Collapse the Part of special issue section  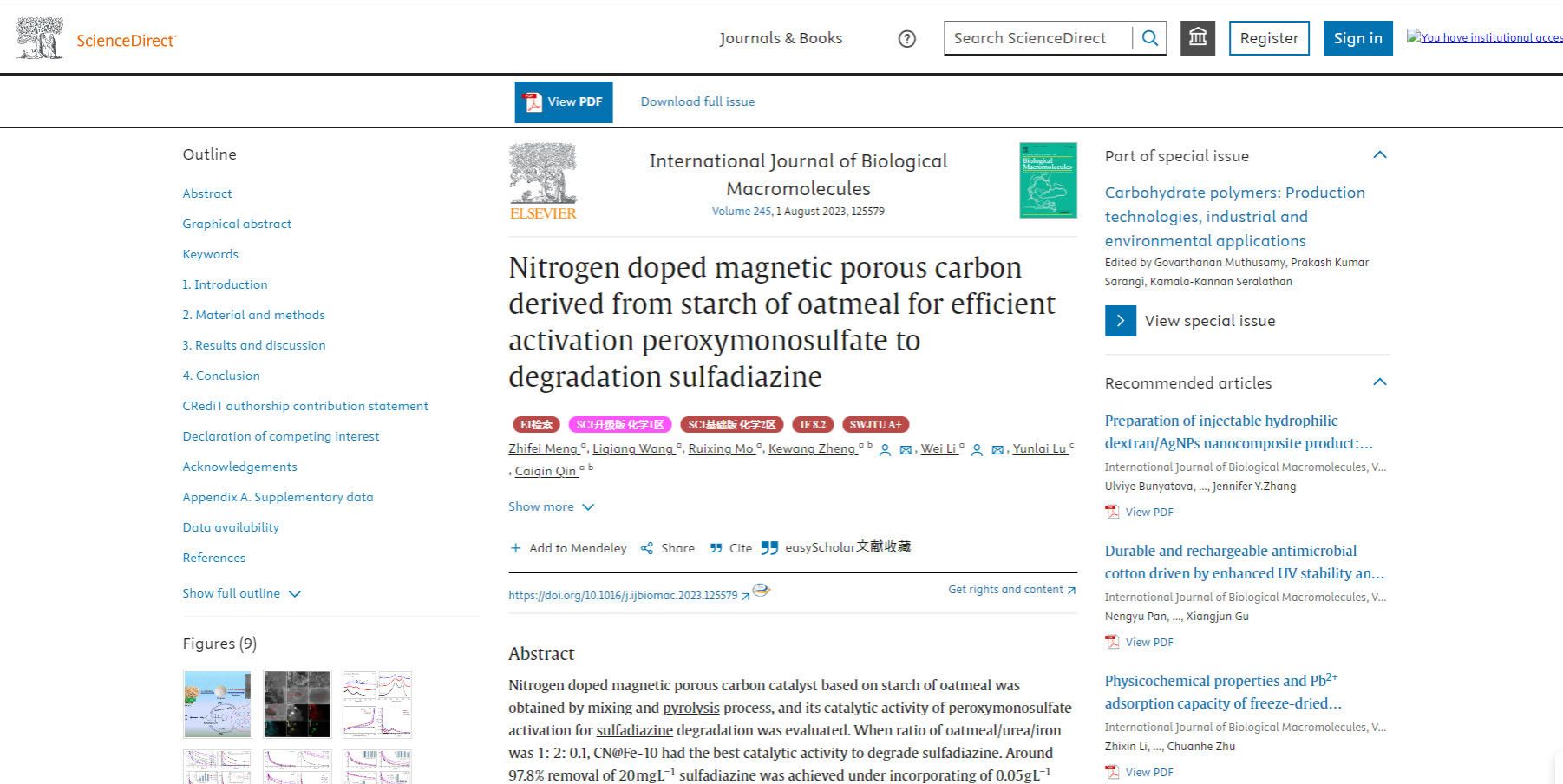click(1379, 155)
